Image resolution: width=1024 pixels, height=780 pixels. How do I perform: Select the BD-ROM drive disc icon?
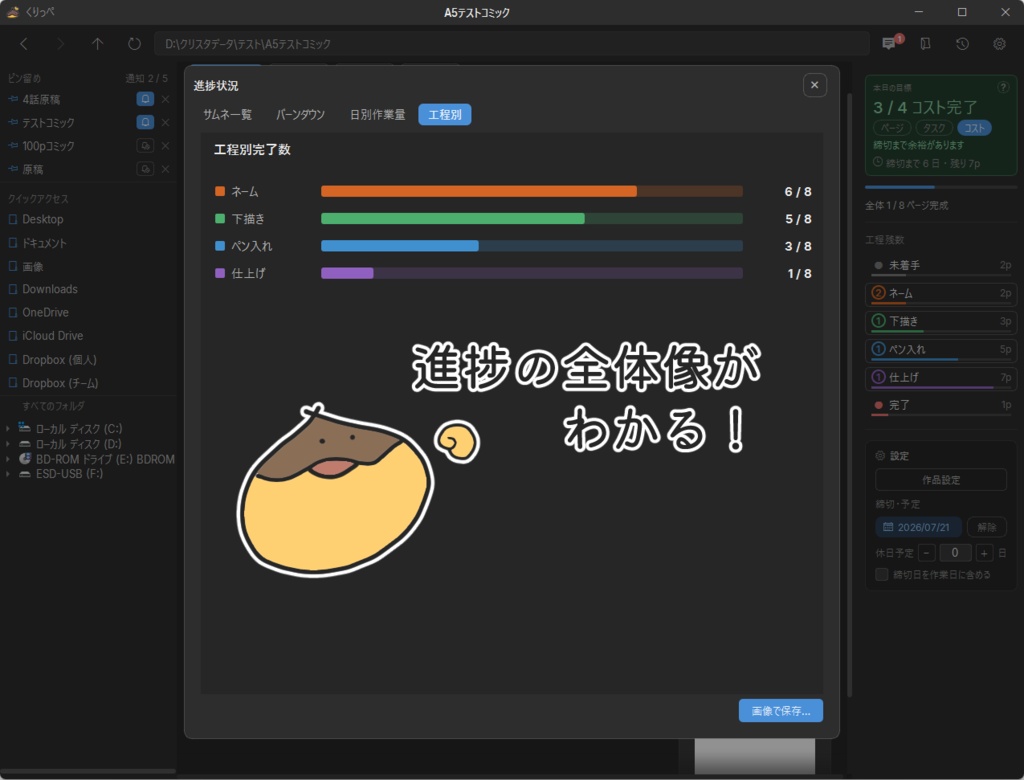(x=25, y=459)
